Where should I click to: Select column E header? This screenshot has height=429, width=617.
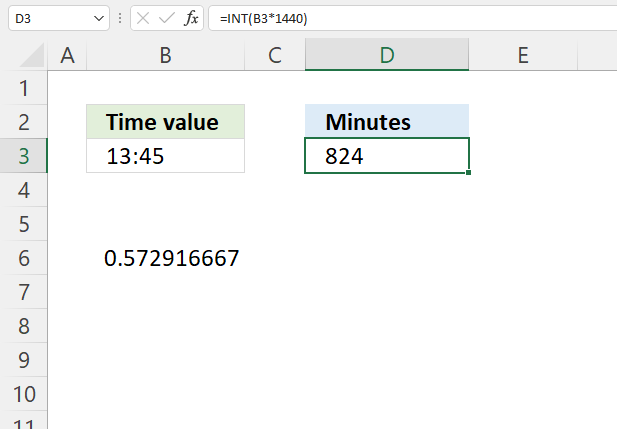523,55
